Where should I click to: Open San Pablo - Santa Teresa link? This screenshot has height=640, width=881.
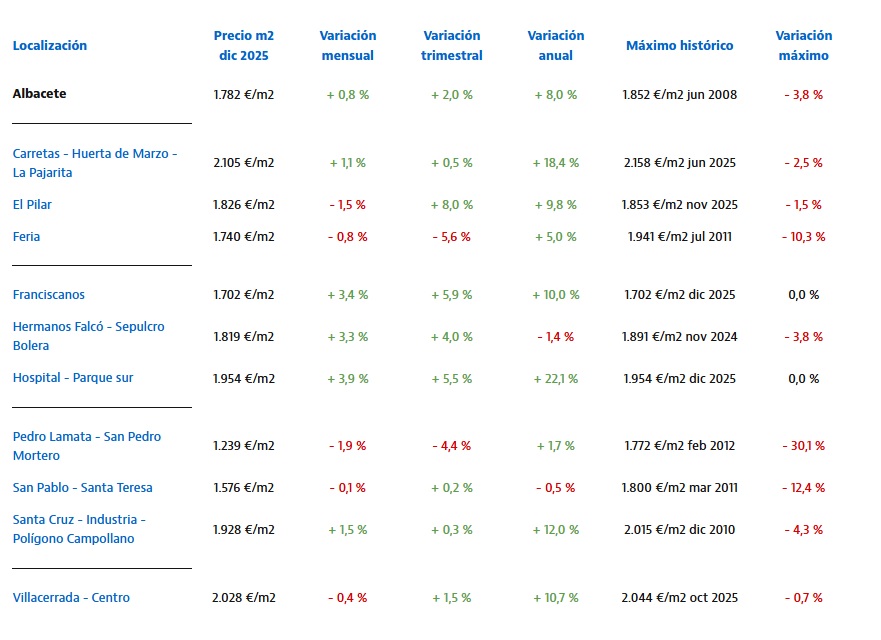[83, 488]
